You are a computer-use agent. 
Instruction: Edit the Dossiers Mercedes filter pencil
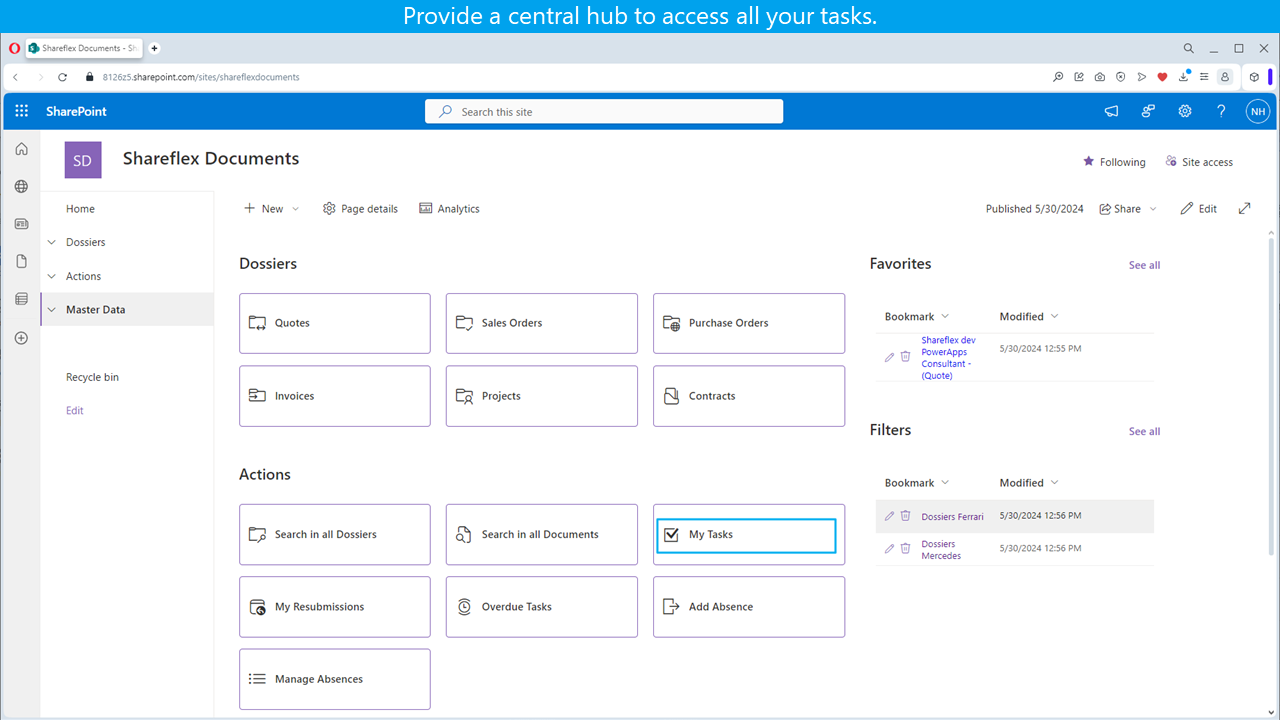coord(889,549)
